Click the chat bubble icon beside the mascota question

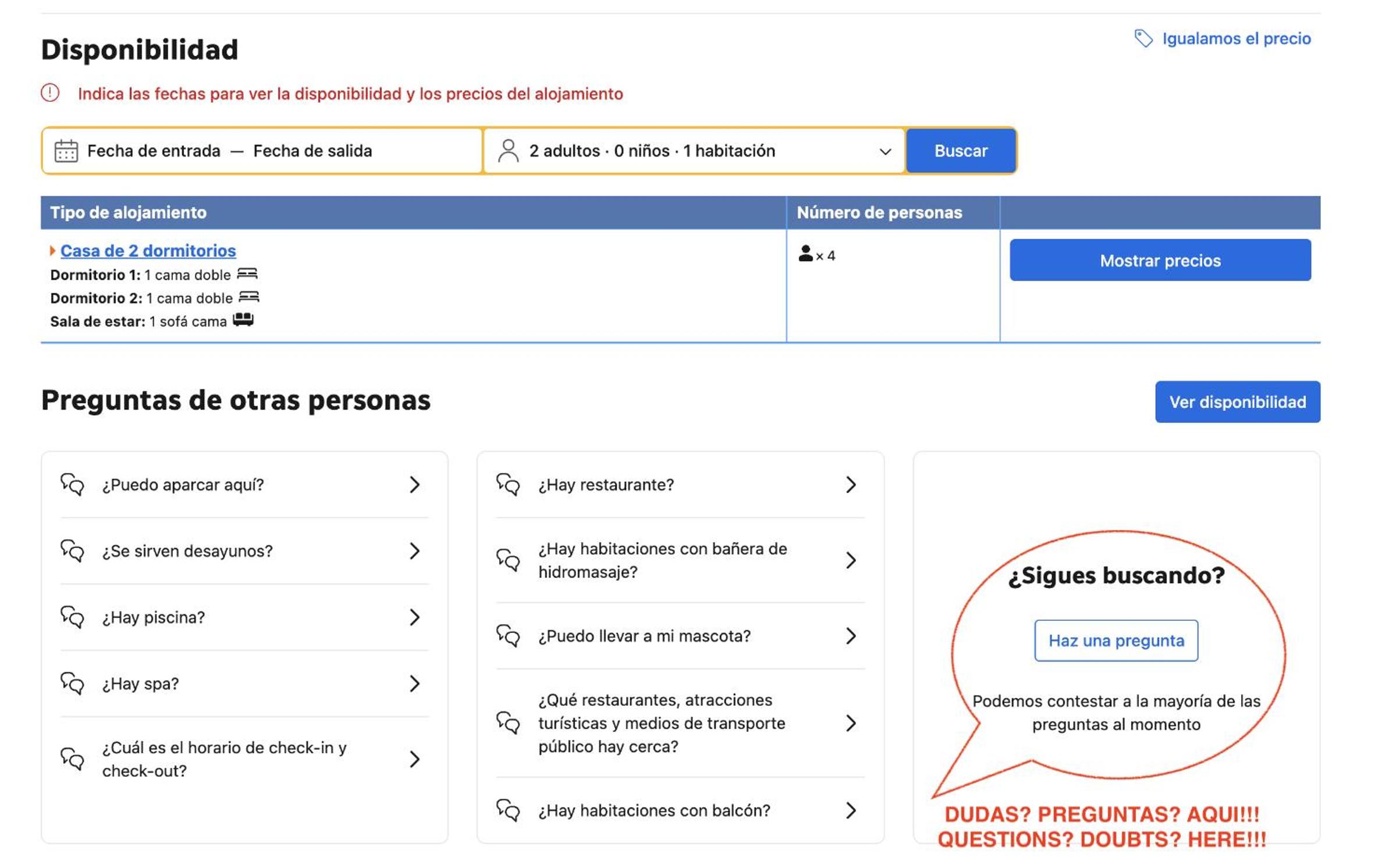pos(508,635)
